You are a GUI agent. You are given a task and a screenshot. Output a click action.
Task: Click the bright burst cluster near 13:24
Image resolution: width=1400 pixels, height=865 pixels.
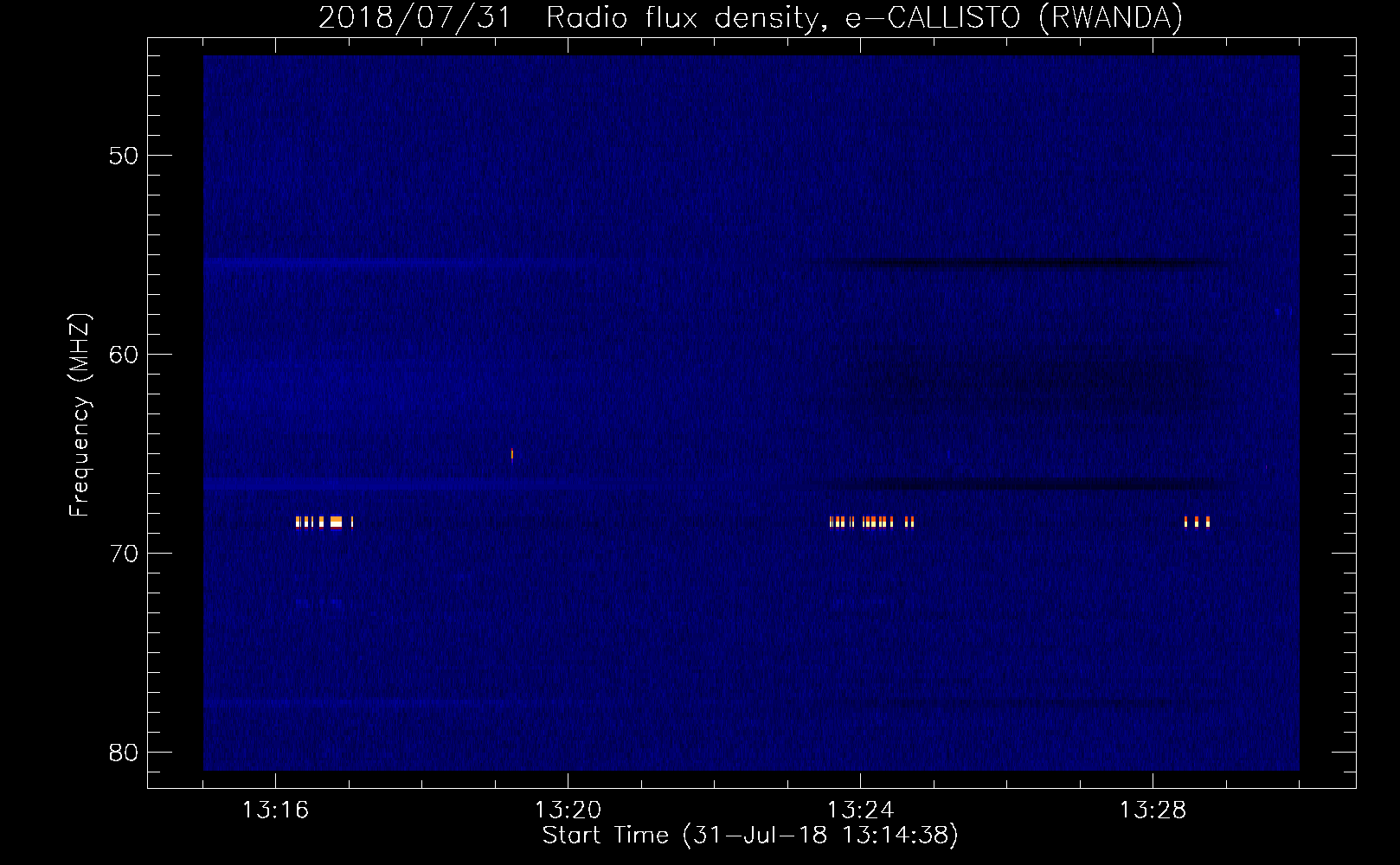point(871,522)
